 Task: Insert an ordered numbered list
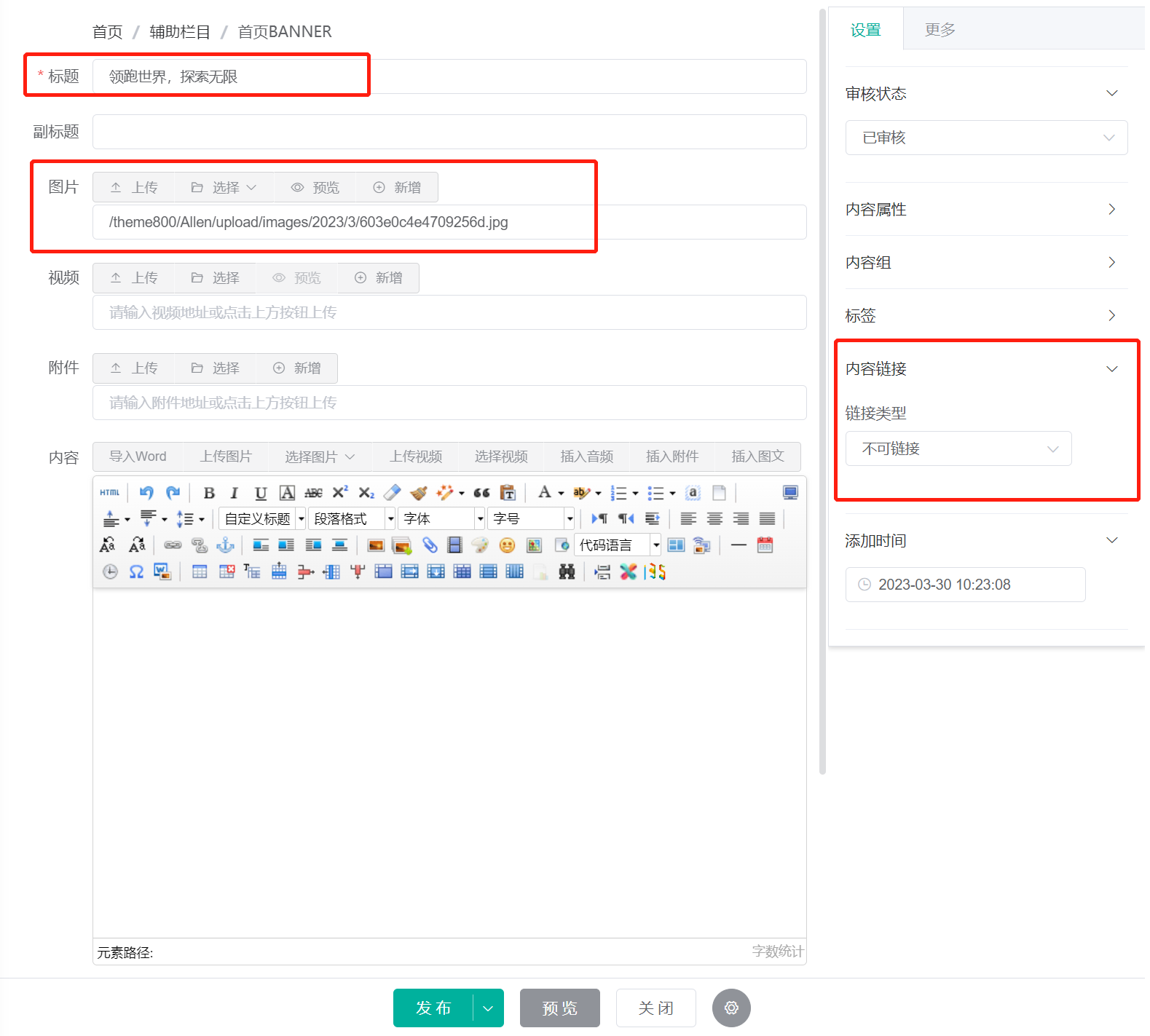(x=618, y=493)
